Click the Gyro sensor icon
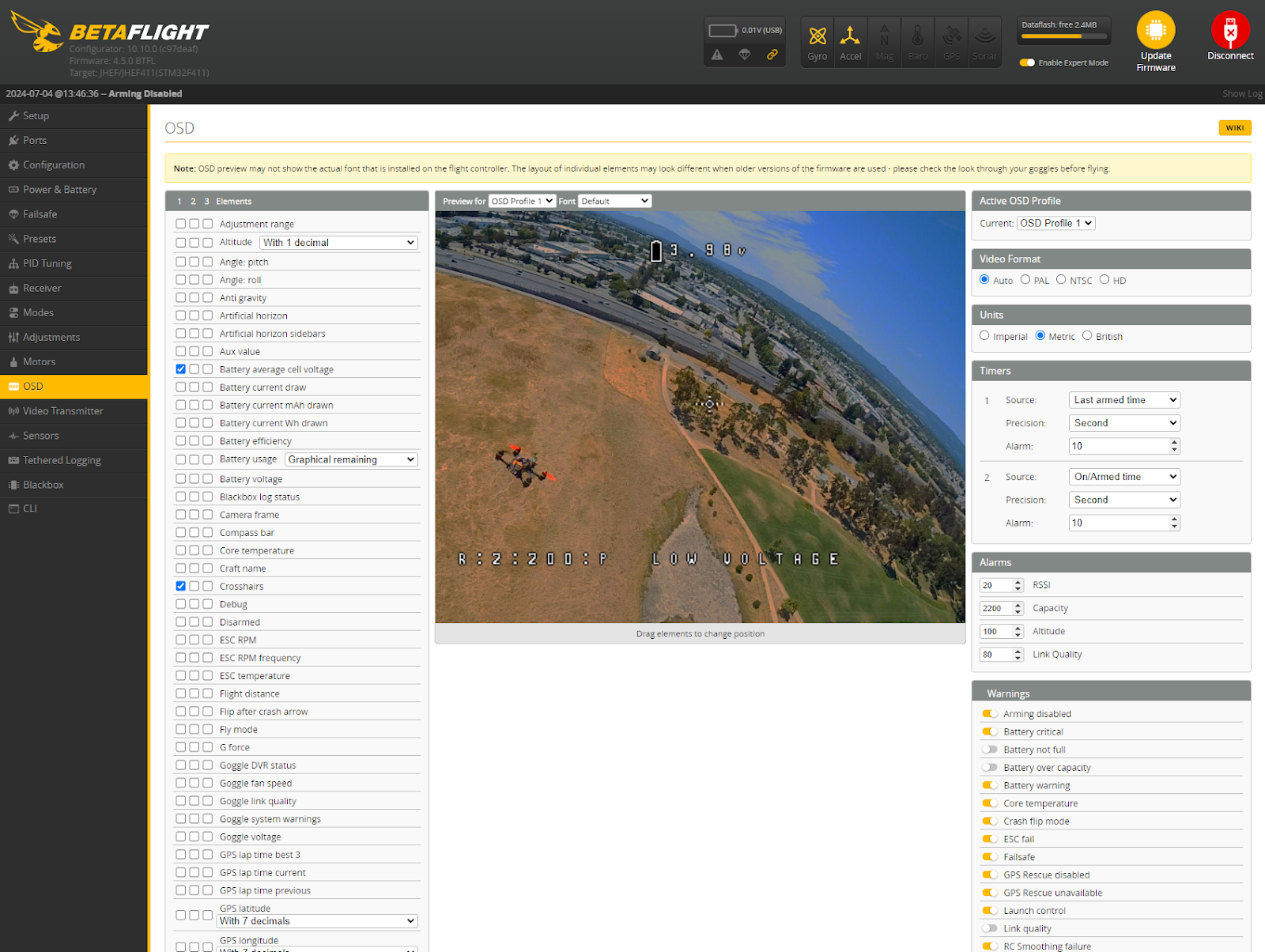The width and height of the screenshot is (1265, 952). (x=817, y=36)
